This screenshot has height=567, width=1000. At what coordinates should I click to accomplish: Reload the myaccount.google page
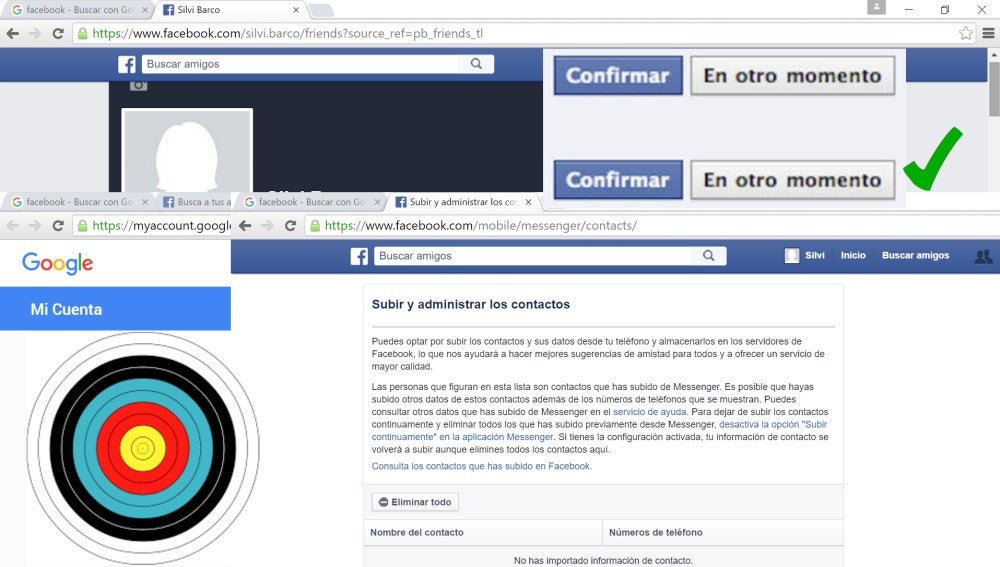[57, 226]
